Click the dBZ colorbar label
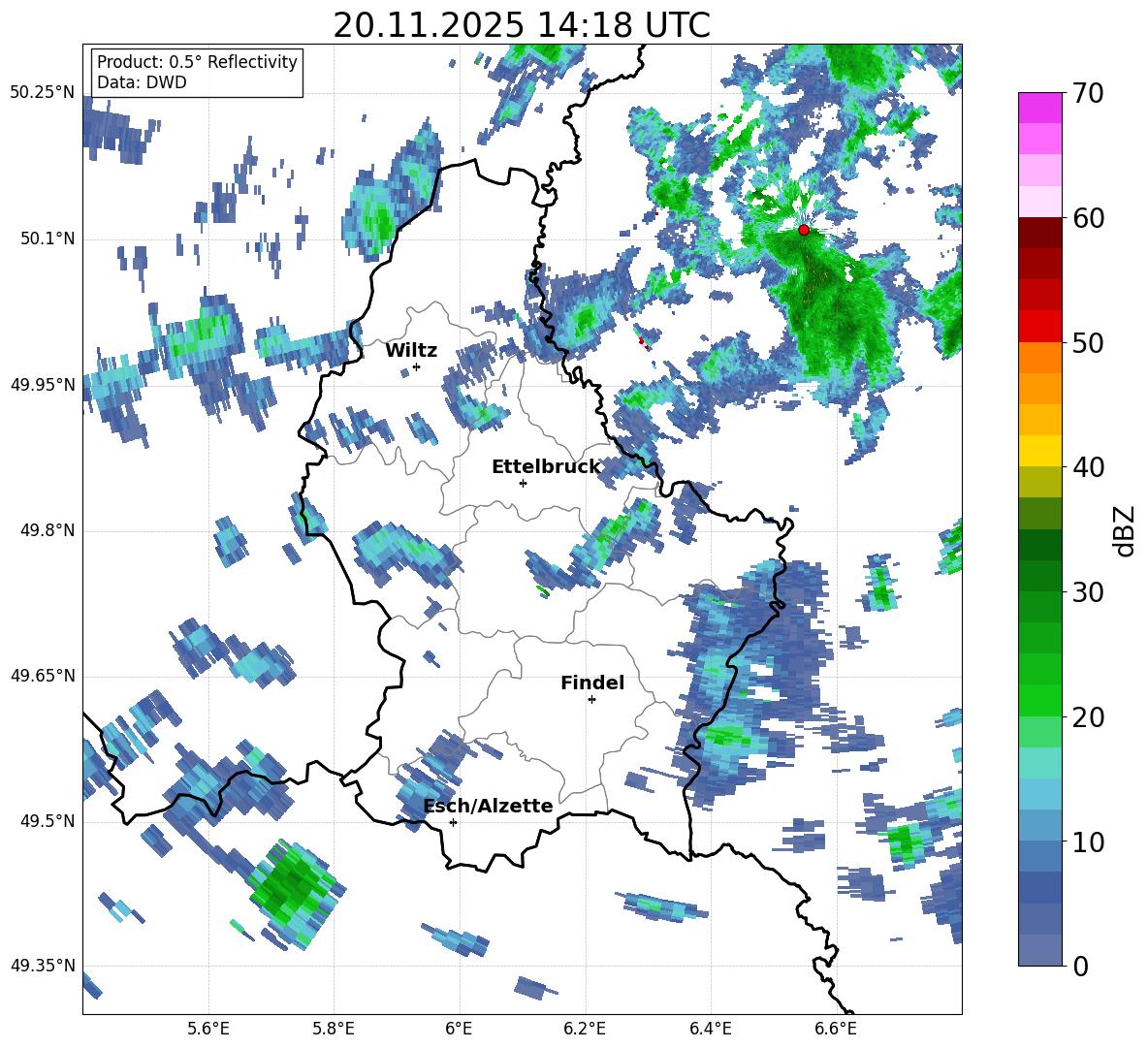The height and width of the screenshot is (1048, 1148). (1126, 530)
